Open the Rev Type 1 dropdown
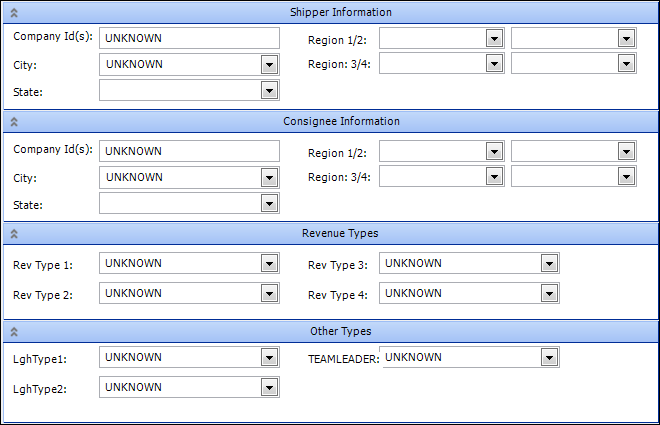 pyautogui.click(x=268, y=264)
